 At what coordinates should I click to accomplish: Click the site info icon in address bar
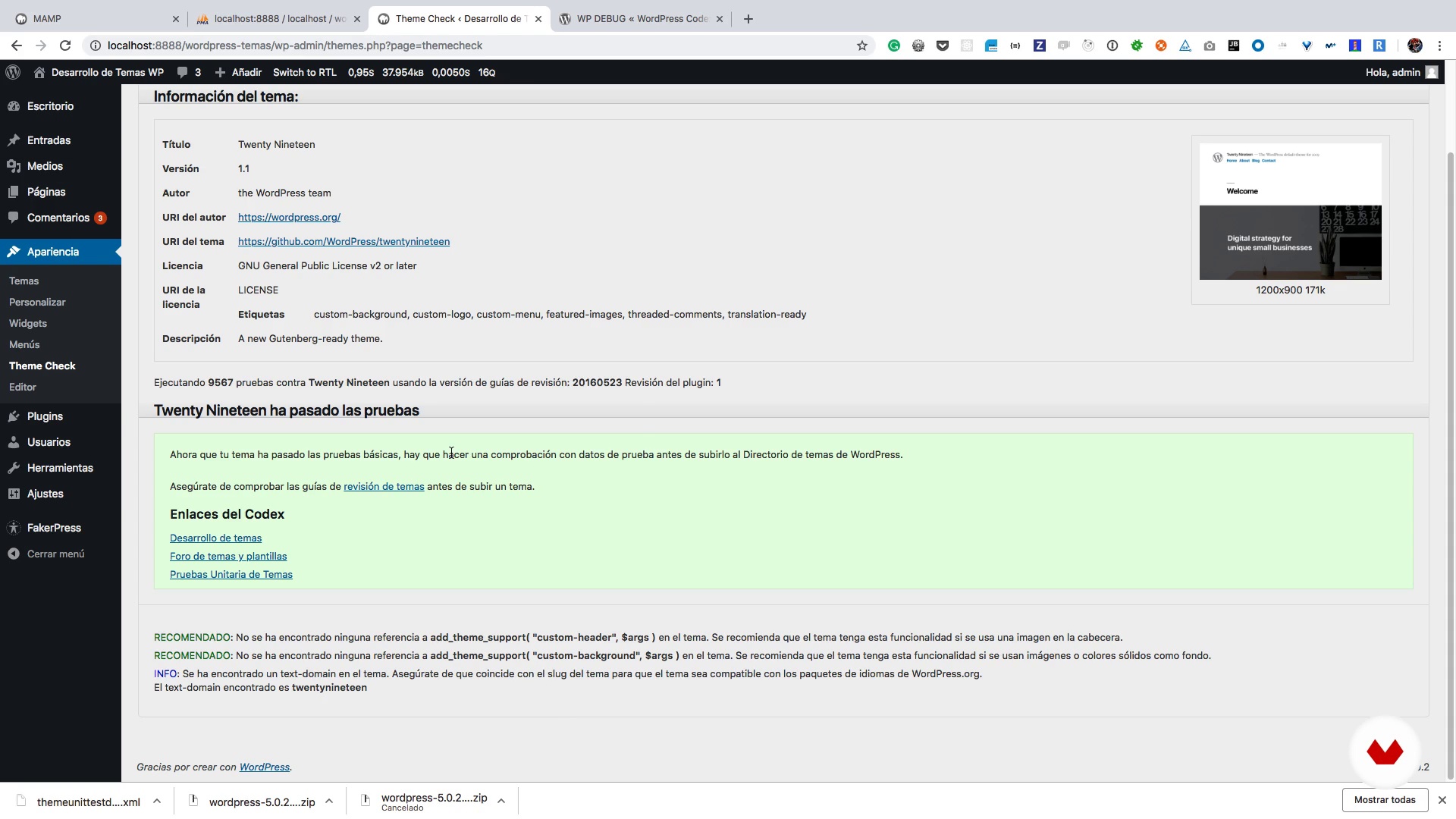95,45
